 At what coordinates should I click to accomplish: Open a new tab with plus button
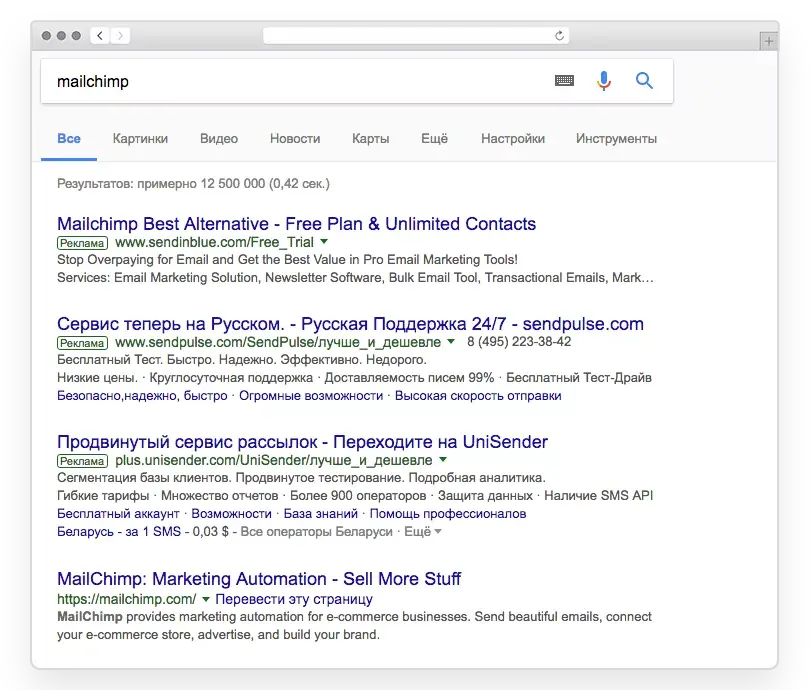pos(768,41)
